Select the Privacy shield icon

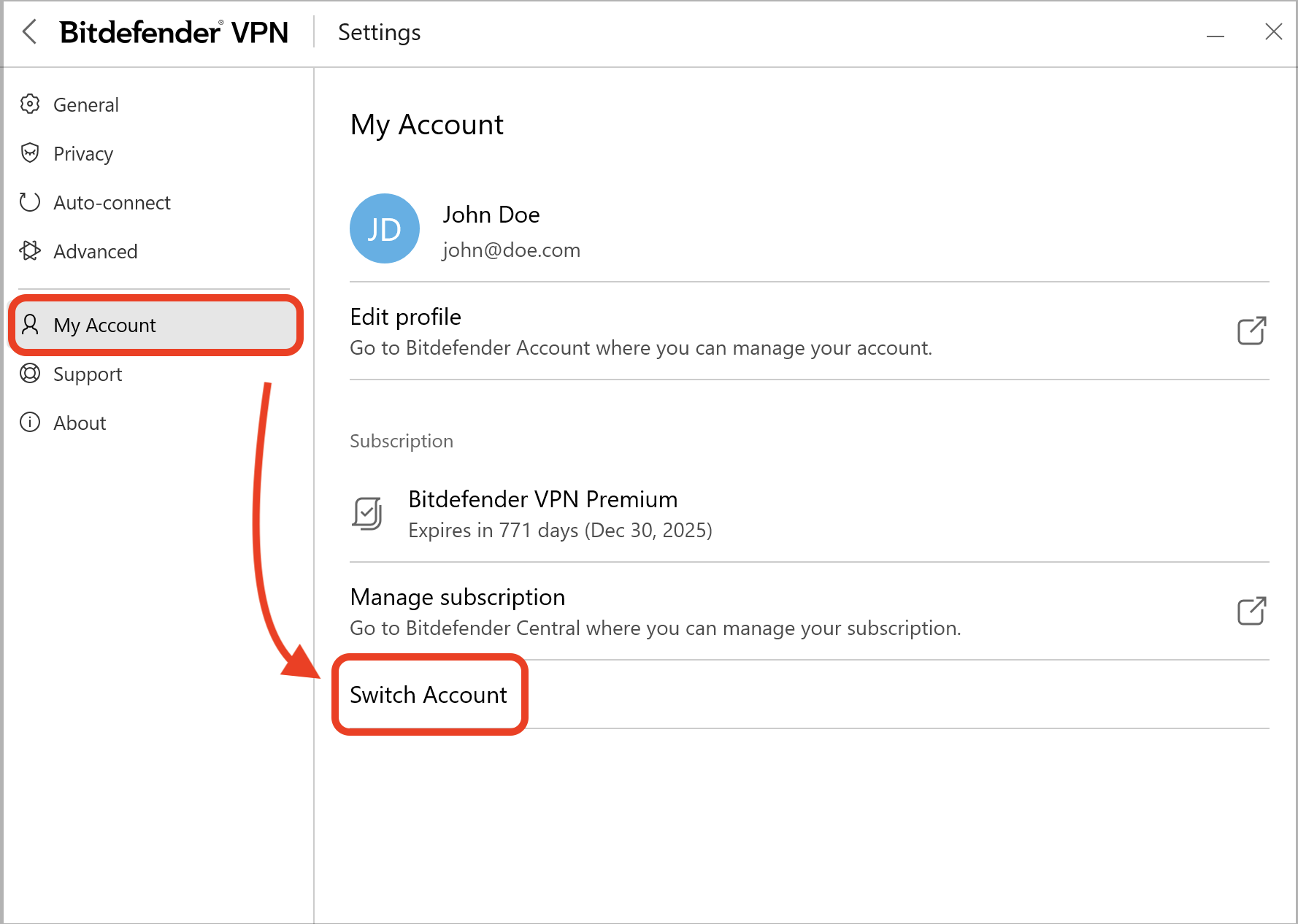pyautogui.click(x=30, y=153)
